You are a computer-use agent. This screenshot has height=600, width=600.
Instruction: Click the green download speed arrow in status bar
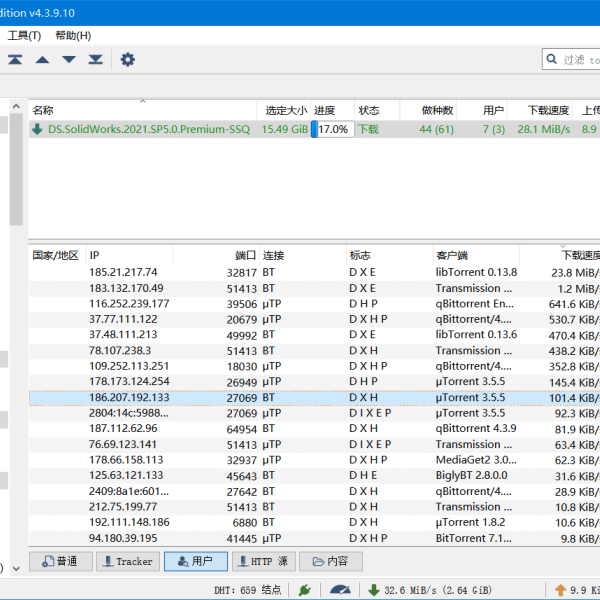coord(373,590)
